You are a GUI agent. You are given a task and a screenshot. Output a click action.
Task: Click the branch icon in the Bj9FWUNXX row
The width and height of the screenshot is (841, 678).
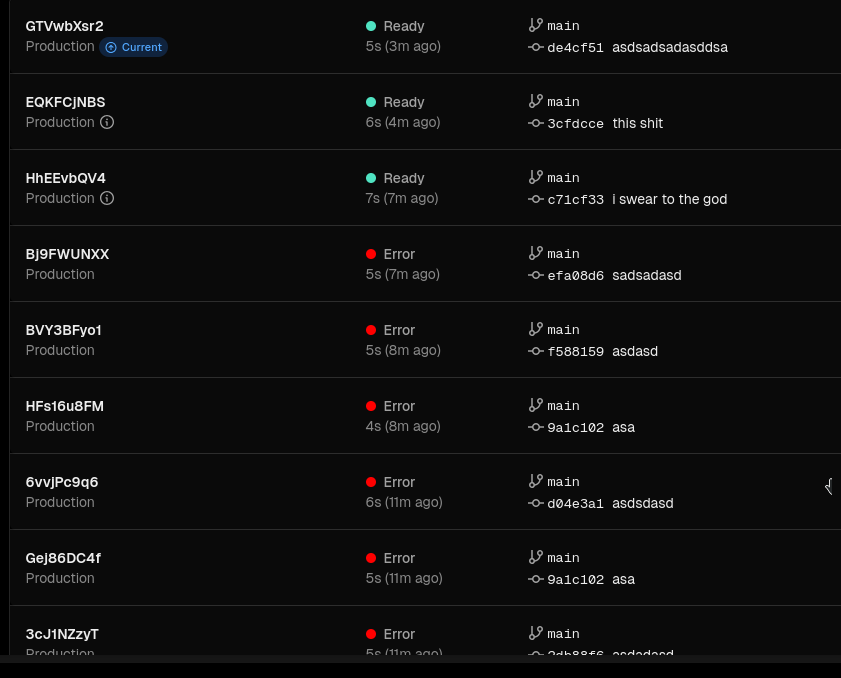[536, 253]
